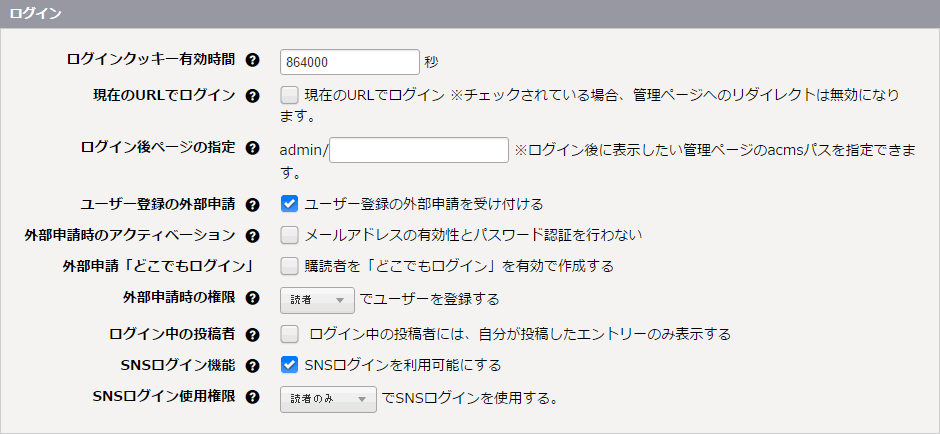Open help icon beside 外部申請時の権限
This screenshot has height=434, width=940.
click(x=253, y=298)
